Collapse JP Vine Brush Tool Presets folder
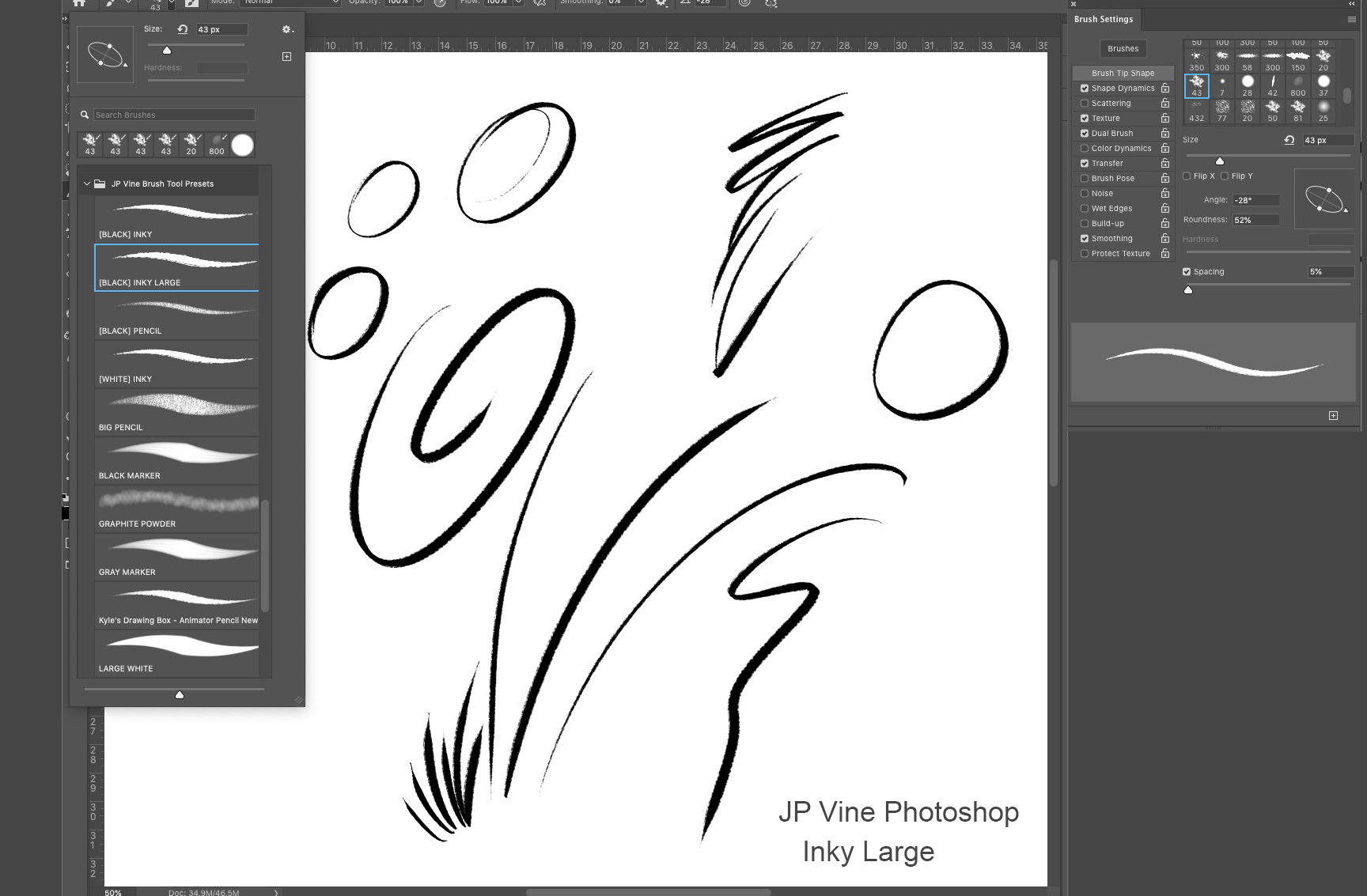The width and height of the screenshot is (1367, 896). point(87,183)
